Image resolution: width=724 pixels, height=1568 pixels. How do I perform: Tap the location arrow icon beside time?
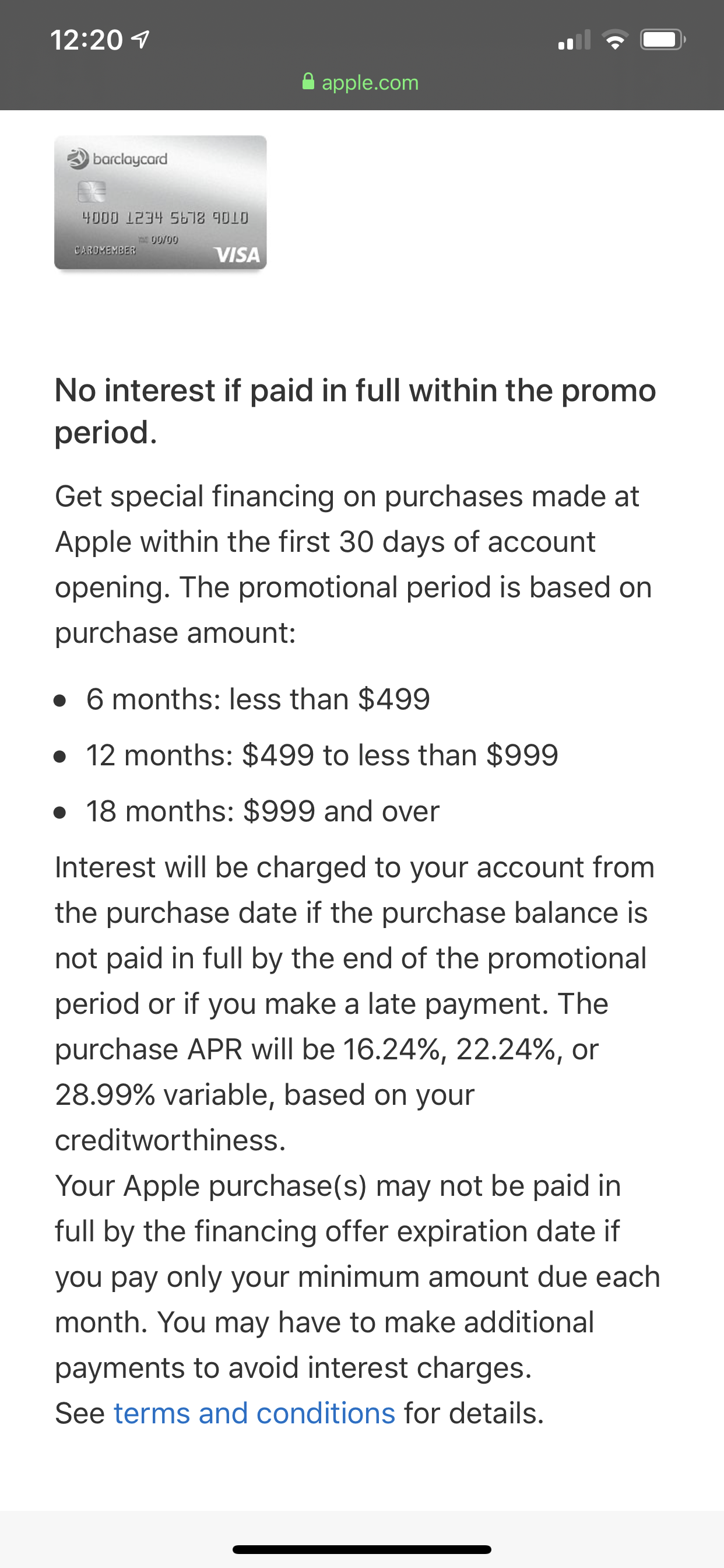[140, 40]
